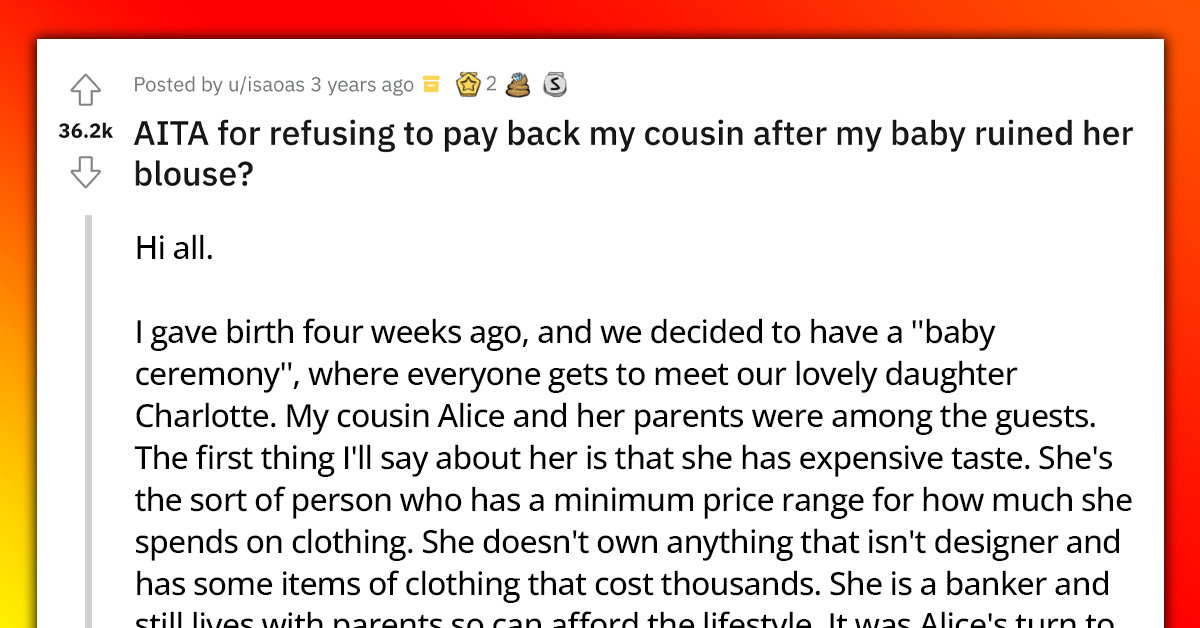Image resolution: width=1200 pixels, height=628 pixels.
Task: Click the 'Hi all.' greeting line
Action: (x=174, y=247)
